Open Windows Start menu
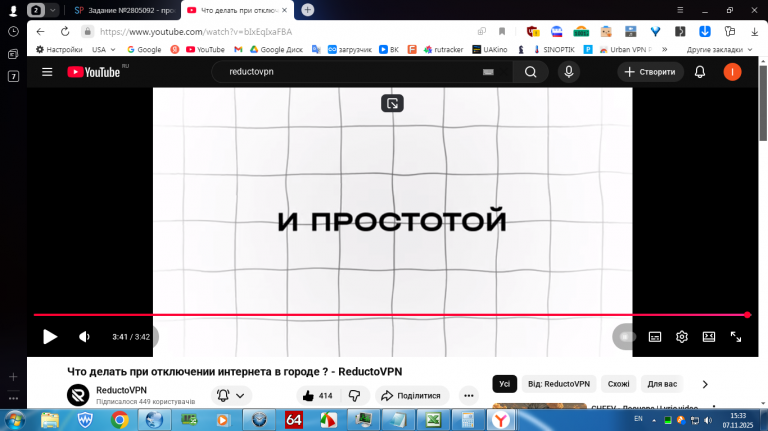This screenshot has width=768, height=431. click(14, 420)
